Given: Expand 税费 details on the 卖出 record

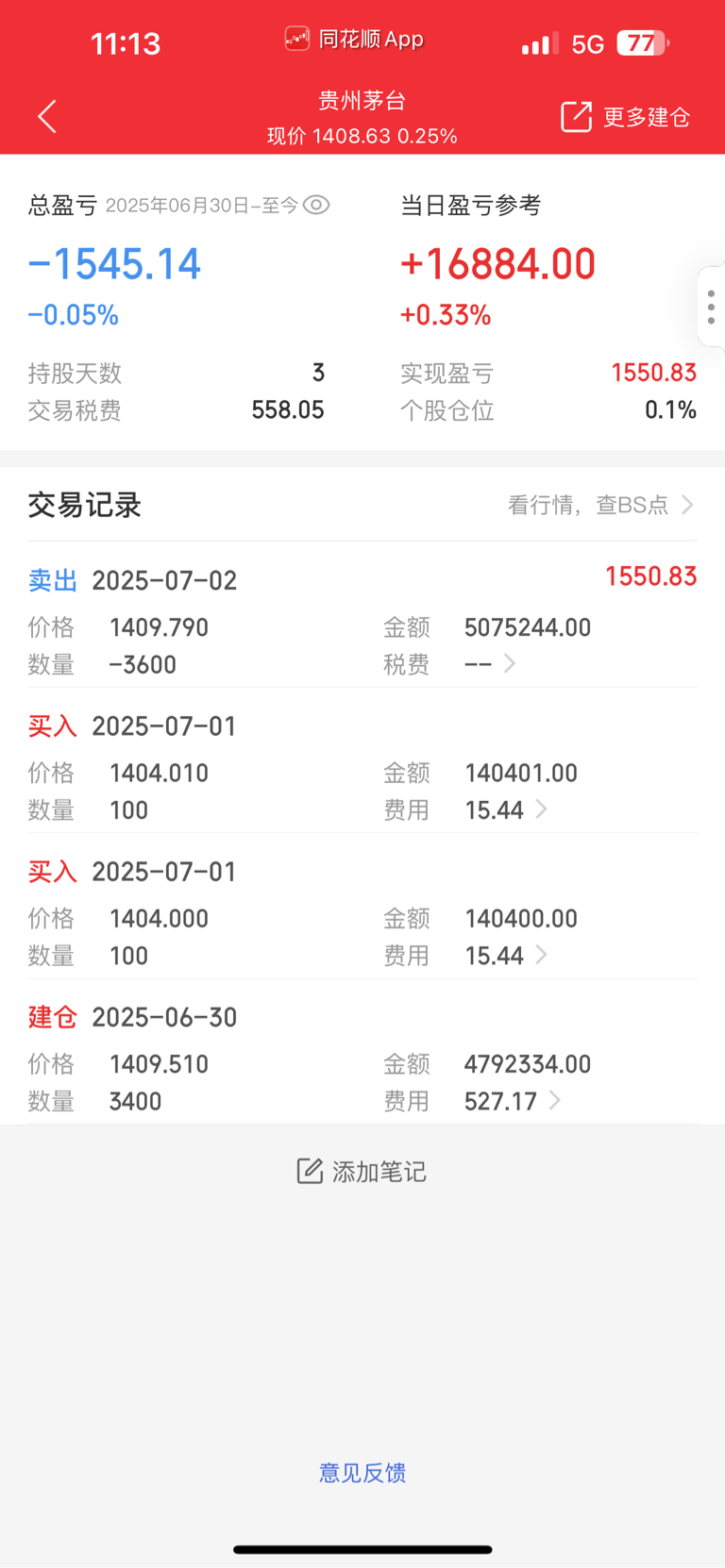Looking at the screenshot, I should point(509,664).
